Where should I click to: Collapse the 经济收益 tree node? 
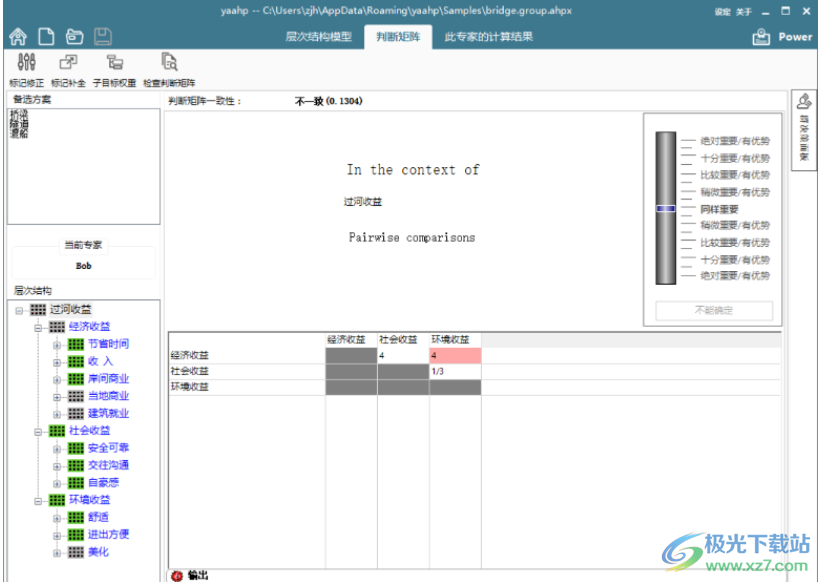[38, 327]
